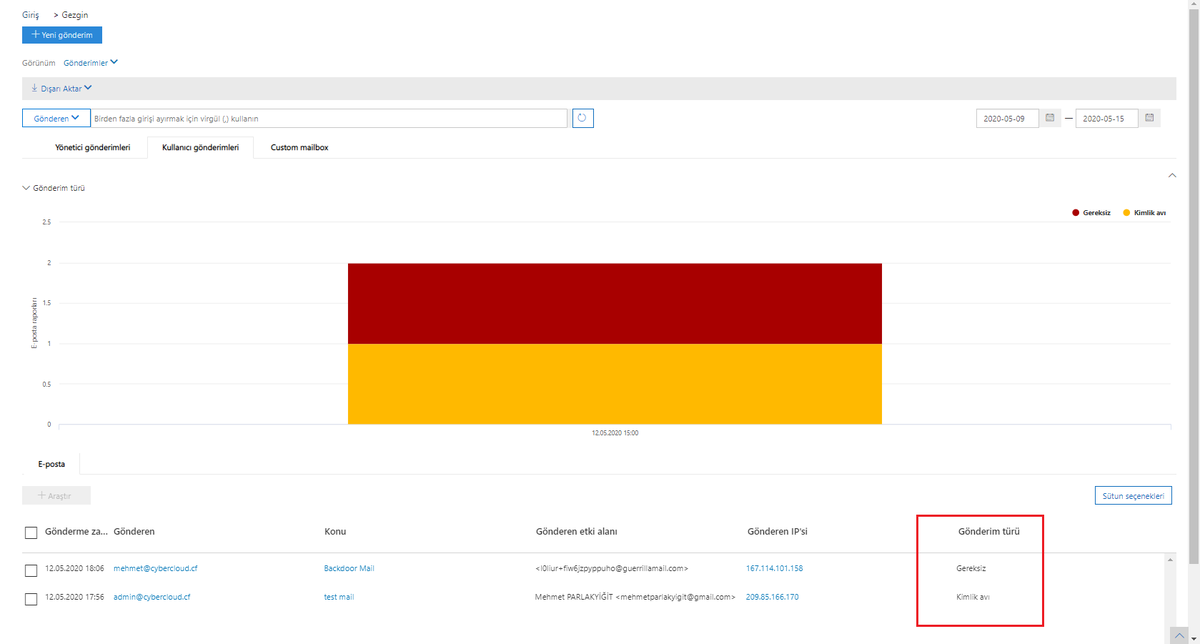Click the up arrow button at bottom right
The image size is (1200, 644).
1181,636
